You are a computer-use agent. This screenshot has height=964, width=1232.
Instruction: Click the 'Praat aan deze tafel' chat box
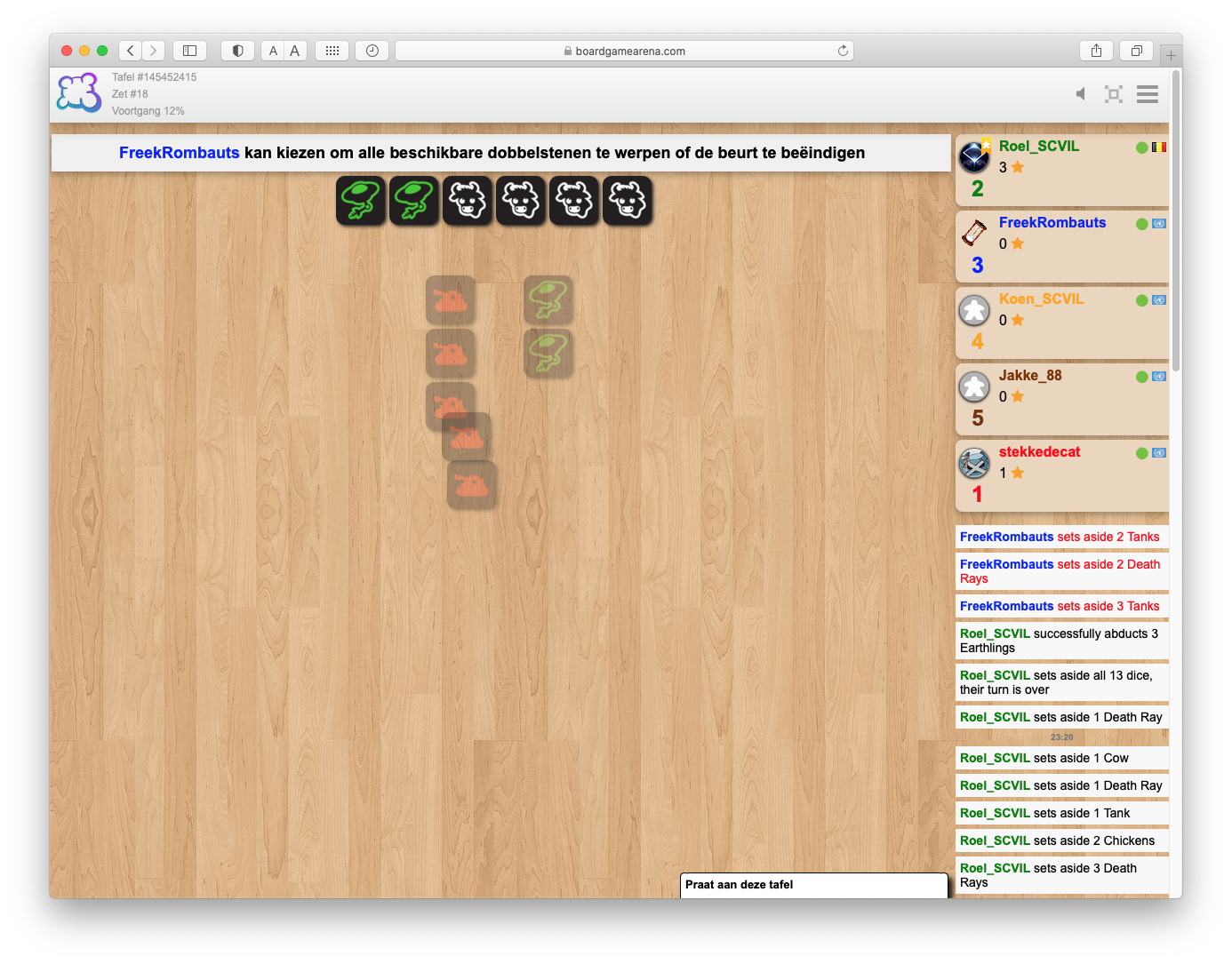tap(814, 885)
